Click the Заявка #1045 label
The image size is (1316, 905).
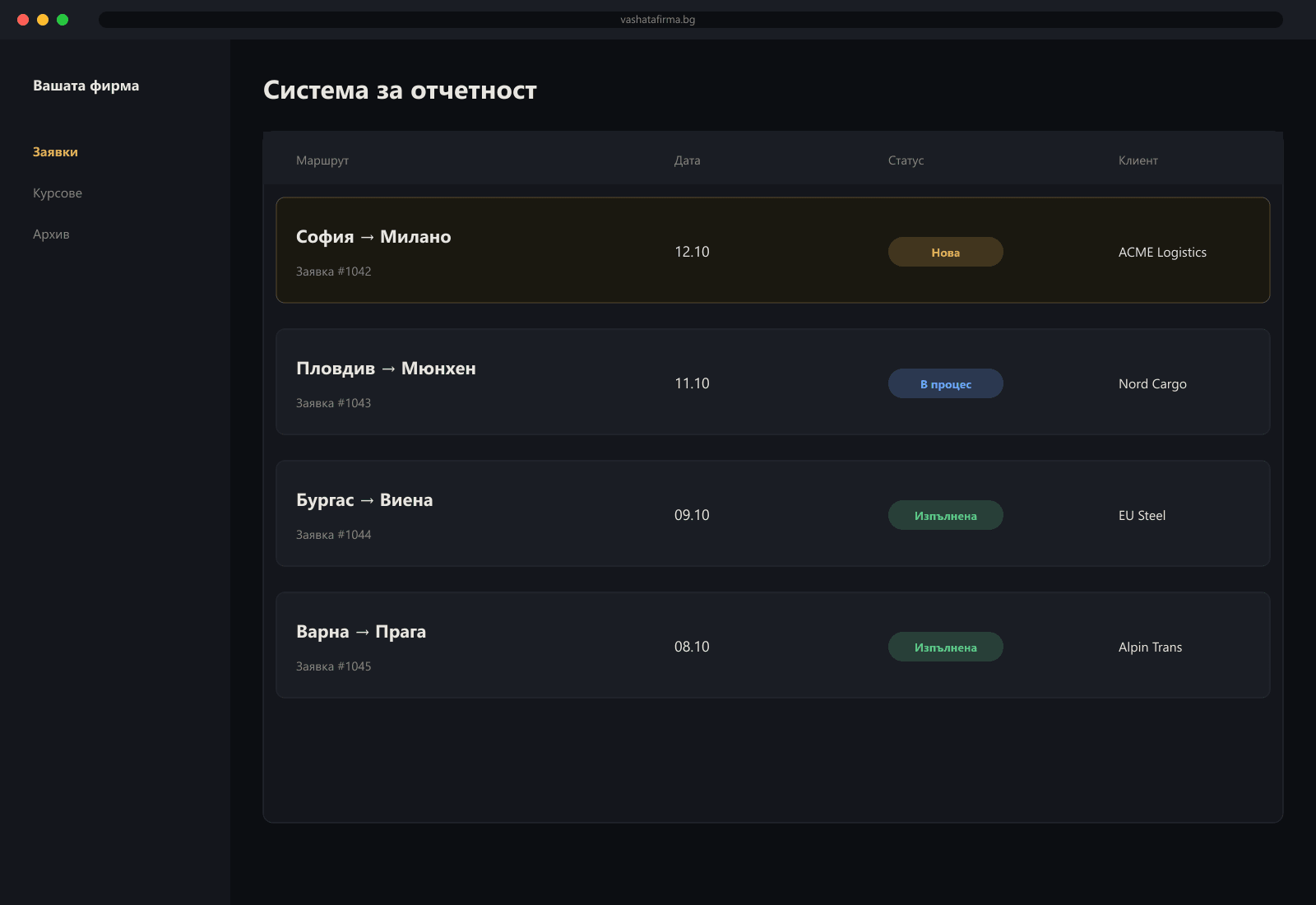333,666
